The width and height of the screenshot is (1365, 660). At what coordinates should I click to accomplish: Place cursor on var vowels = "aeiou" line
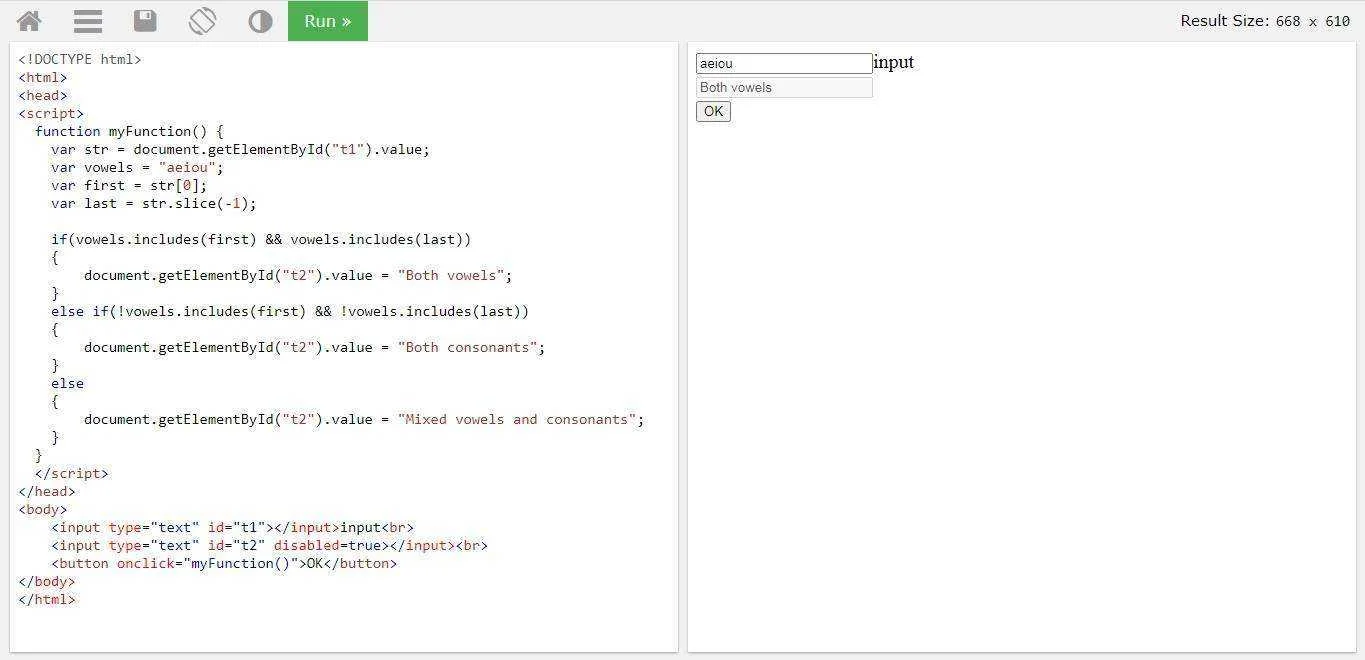[138, 167]
